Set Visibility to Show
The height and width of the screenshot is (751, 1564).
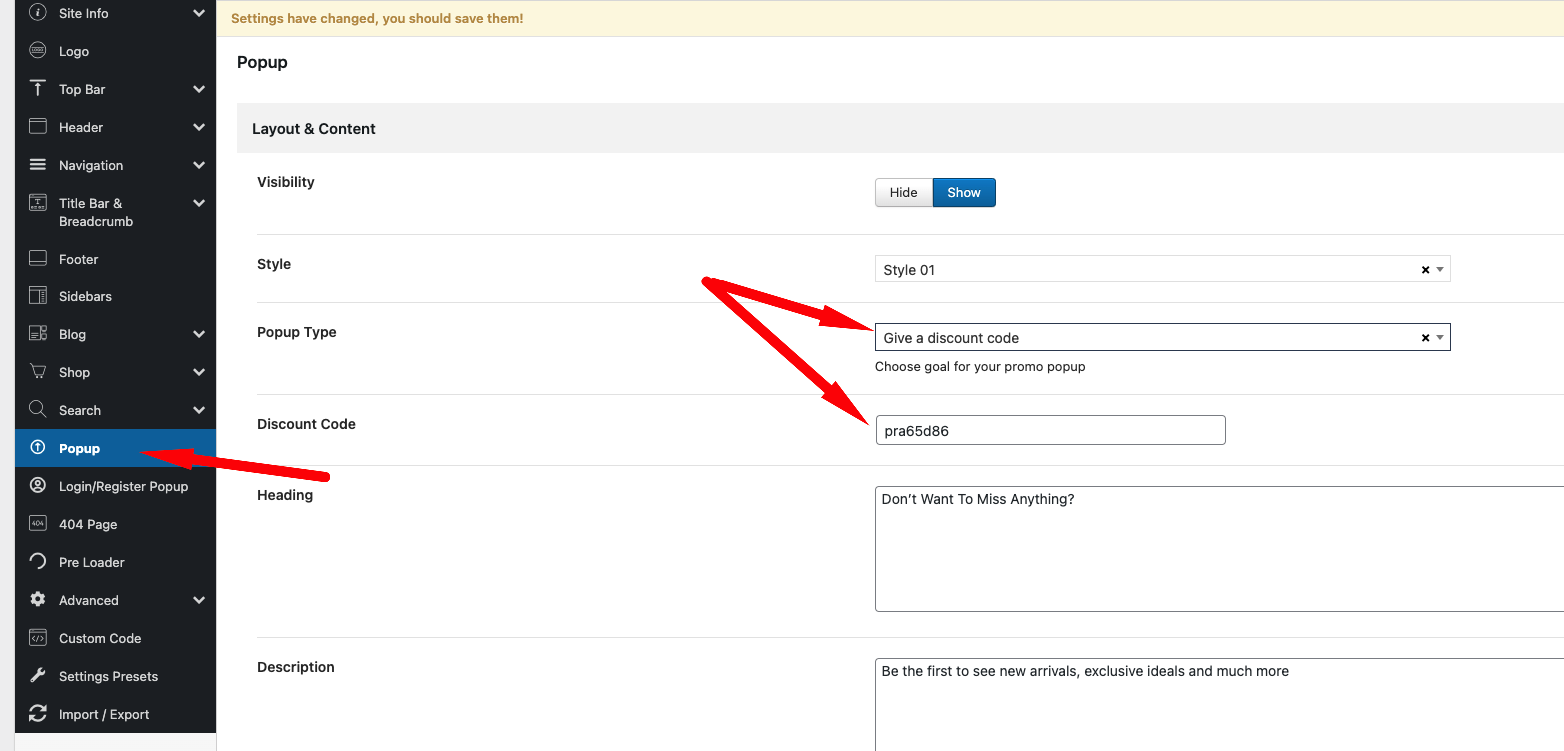964,193
